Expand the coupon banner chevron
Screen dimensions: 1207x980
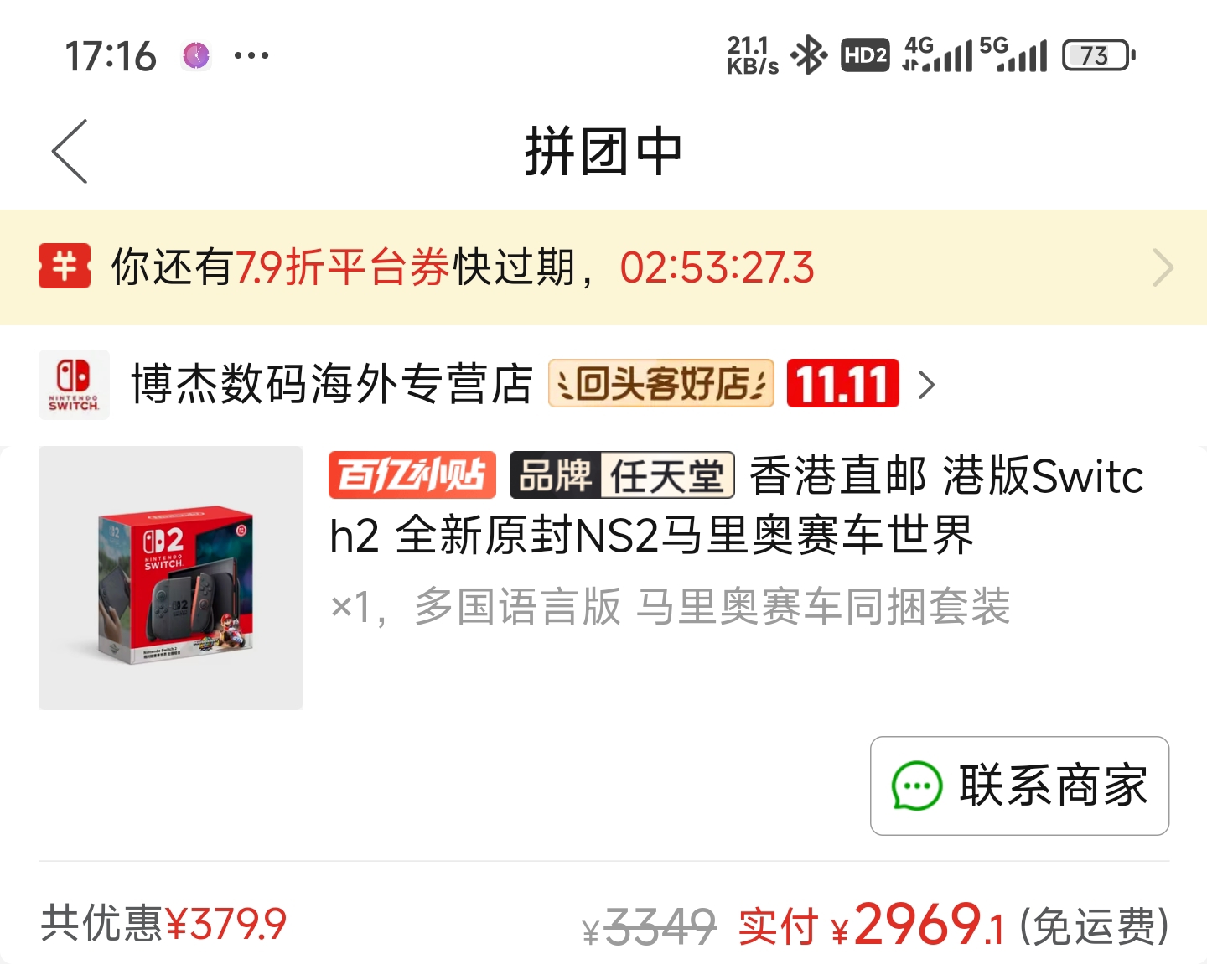[x=1163, y=267]
